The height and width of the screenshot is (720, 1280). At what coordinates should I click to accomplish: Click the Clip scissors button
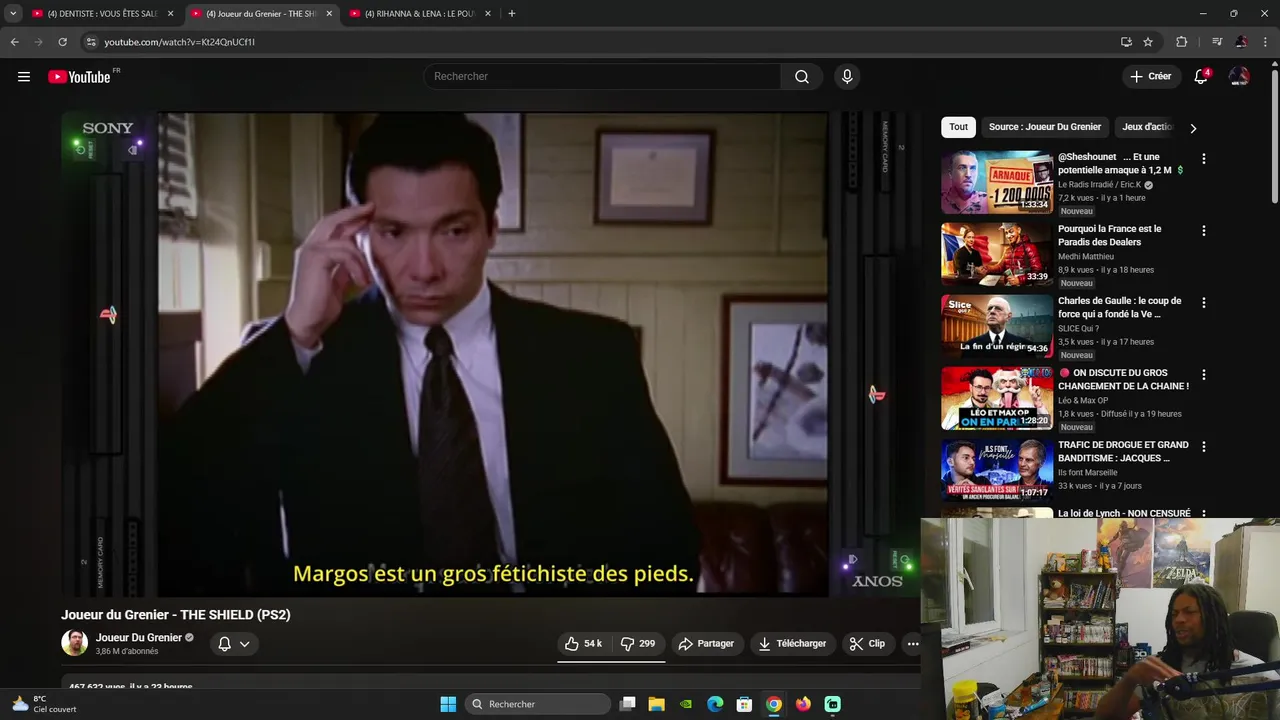tap(867, 644)
